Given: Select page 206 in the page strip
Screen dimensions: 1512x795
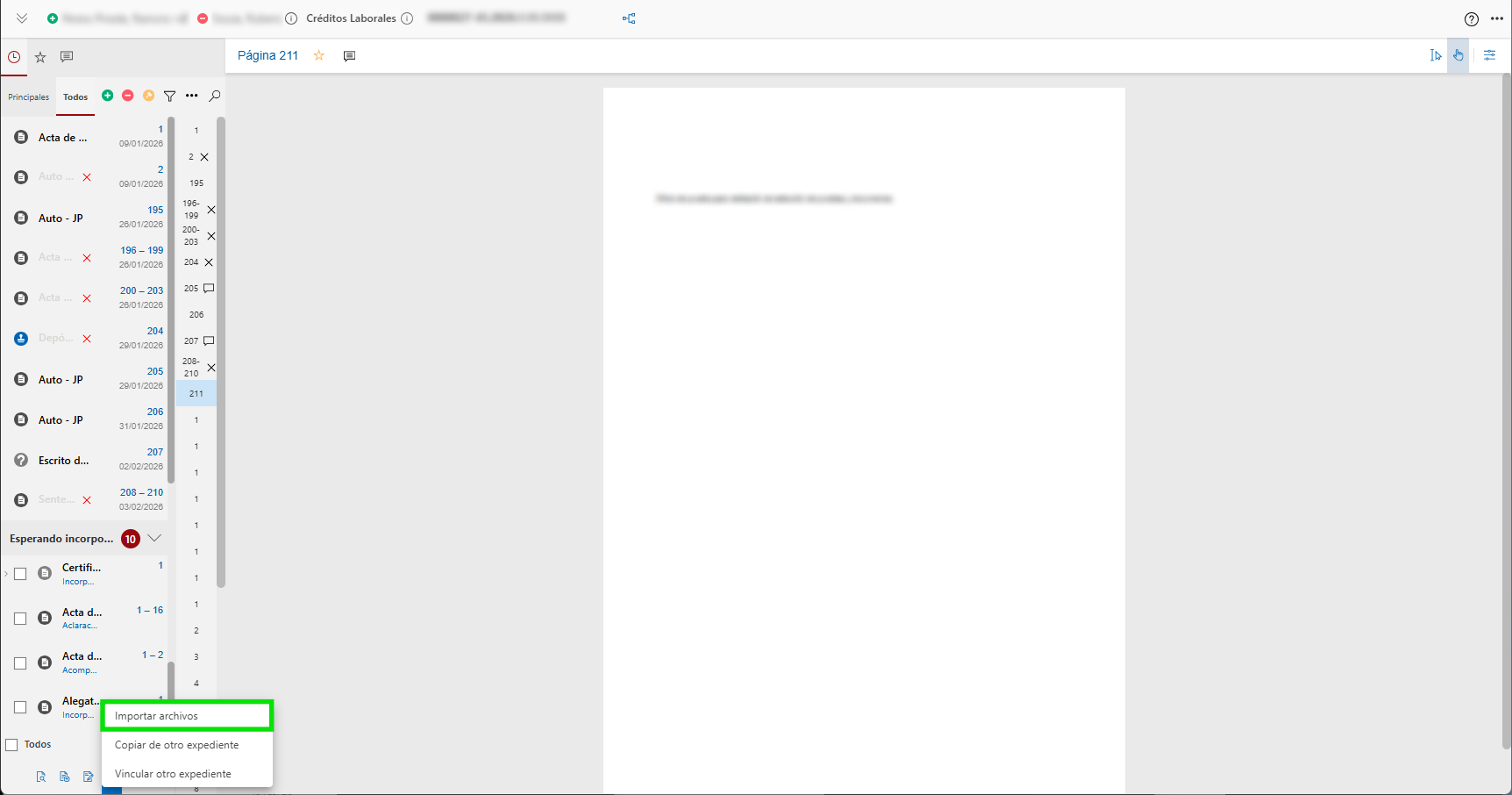Looking at the screenshot, I should [x=196, y=314].
